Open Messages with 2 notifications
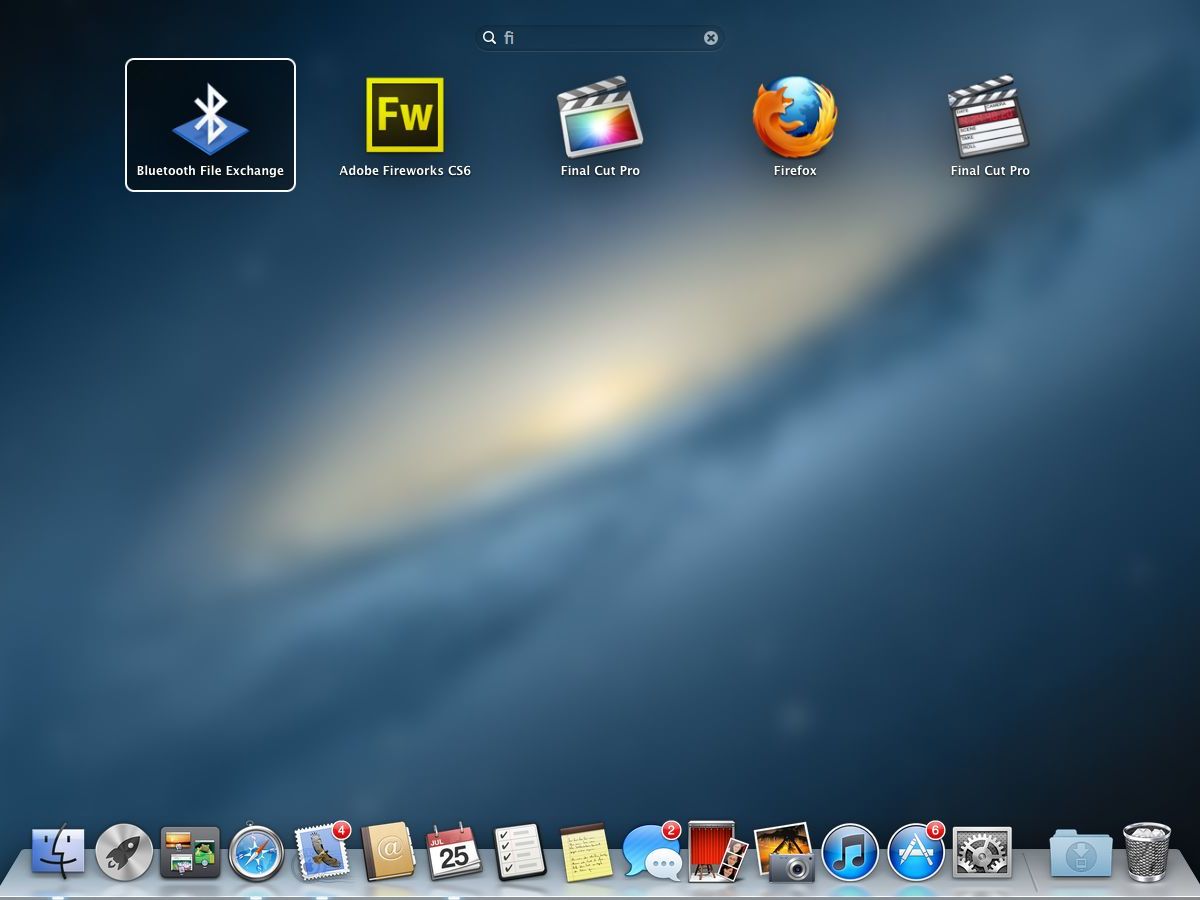Image resolution: width=1200 pixels, height=900 pixels. (x=651, y=852)
